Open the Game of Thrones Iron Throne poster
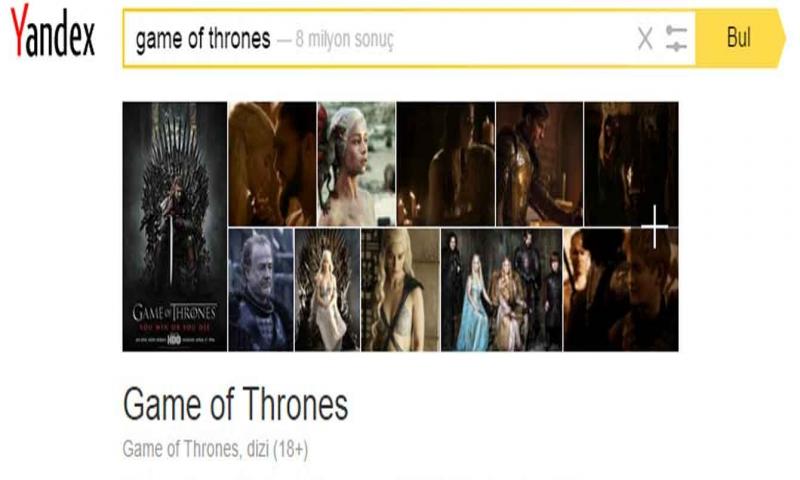Image resolution: width=800 pixels, height=480 pixels. 174,226
